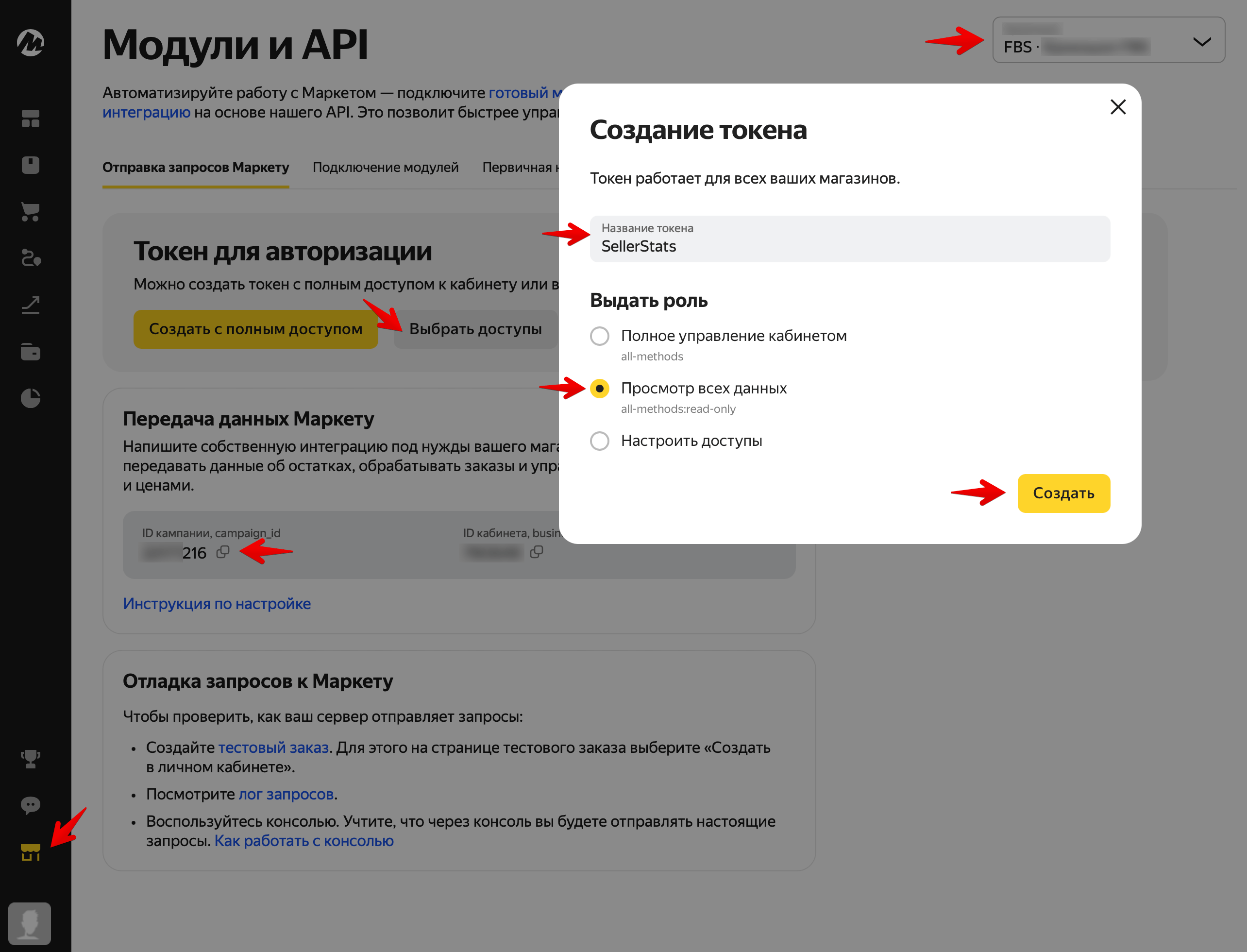Open the "Отправка запросов Маркету" tab
The height and width of the screenshot is (952, 1247).
click(x=196, y=167)
